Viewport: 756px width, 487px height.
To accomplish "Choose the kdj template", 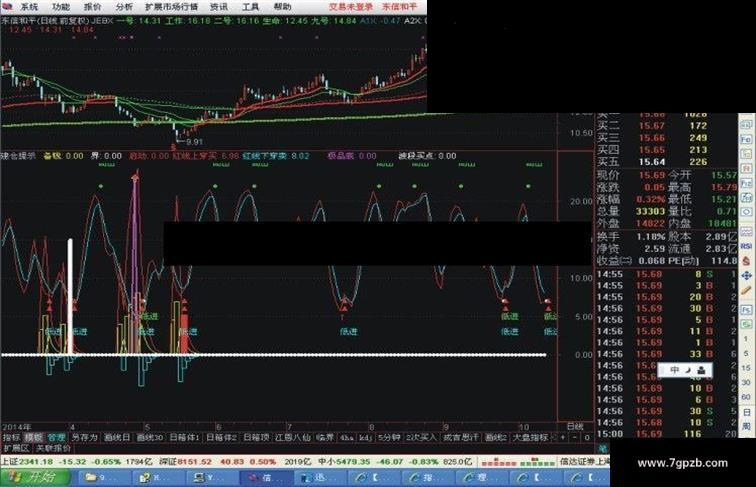I will tap(365, 437).
